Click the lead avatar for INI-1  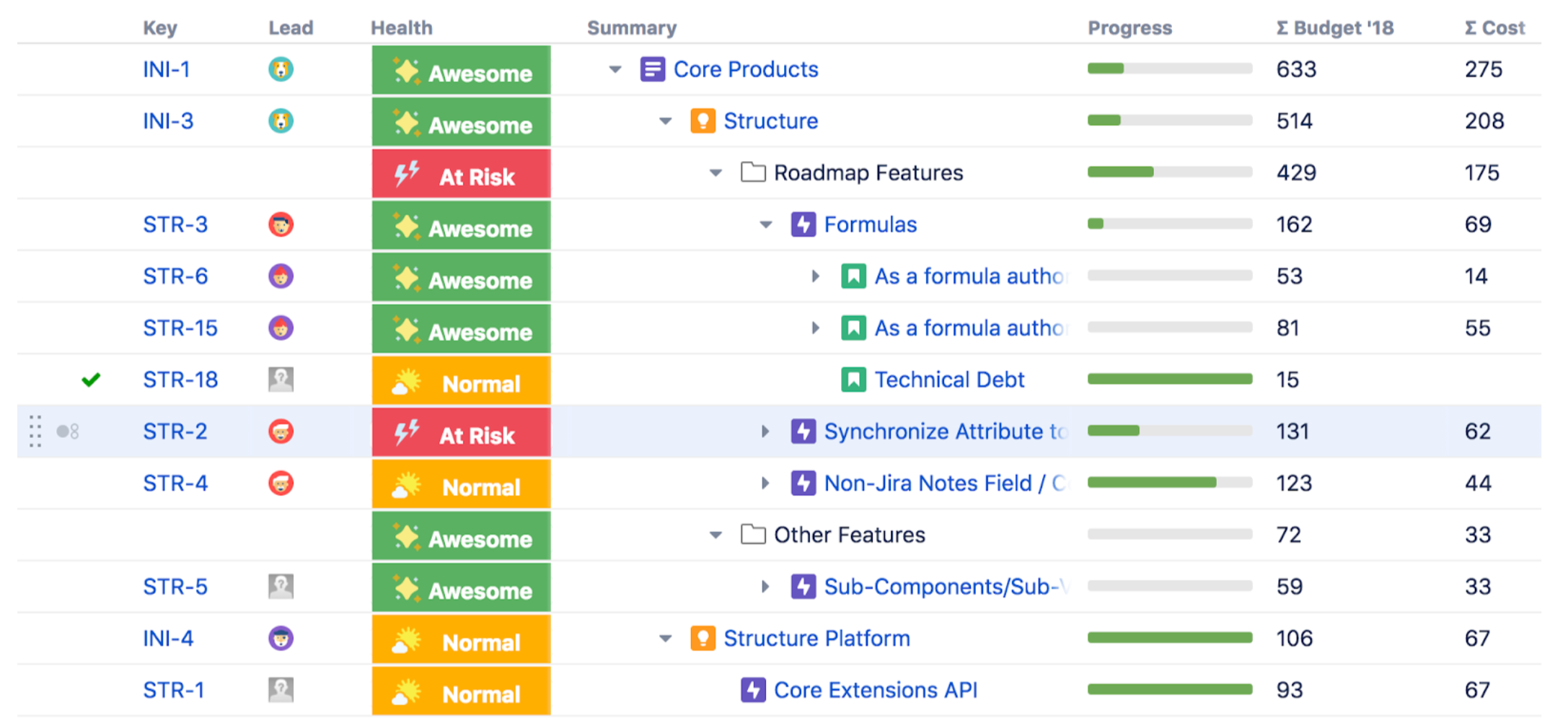coord(281,70)
